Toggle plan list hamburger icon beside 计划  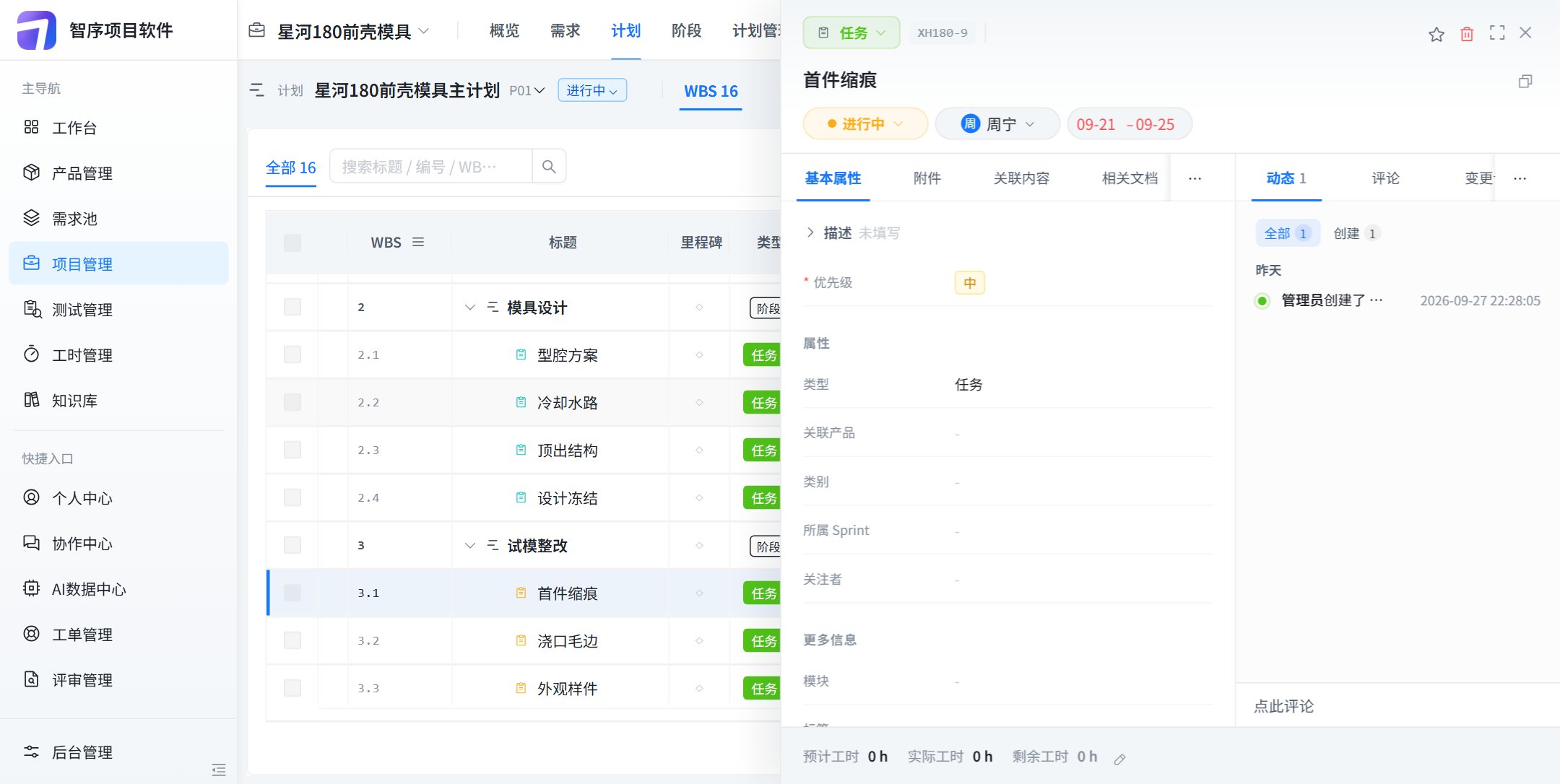[x=256, y=90]
